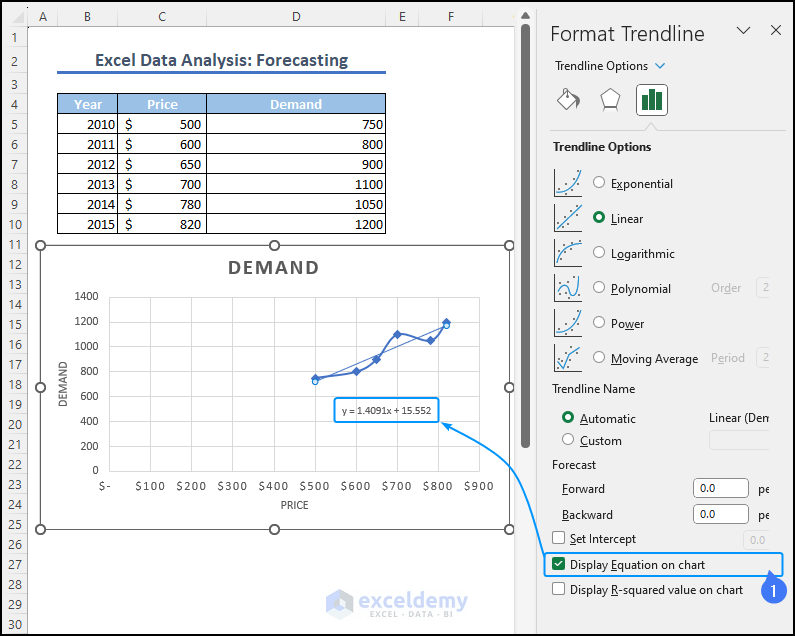Check Display R-squared value on chart

pos(558,589)
